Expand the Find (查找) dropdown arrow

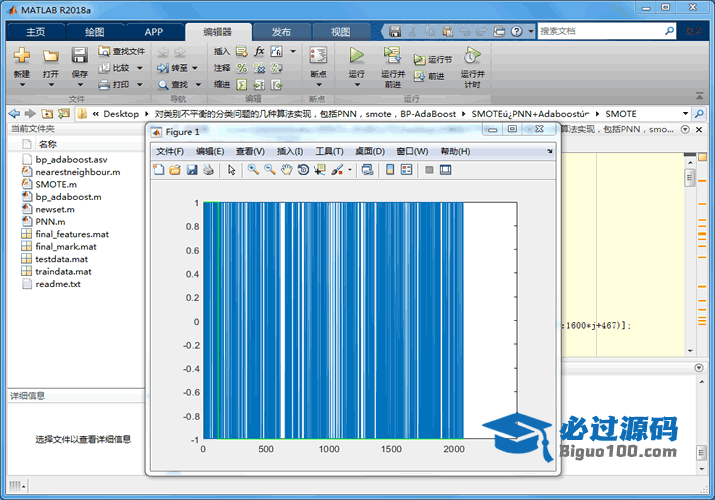tap(198, 85)
